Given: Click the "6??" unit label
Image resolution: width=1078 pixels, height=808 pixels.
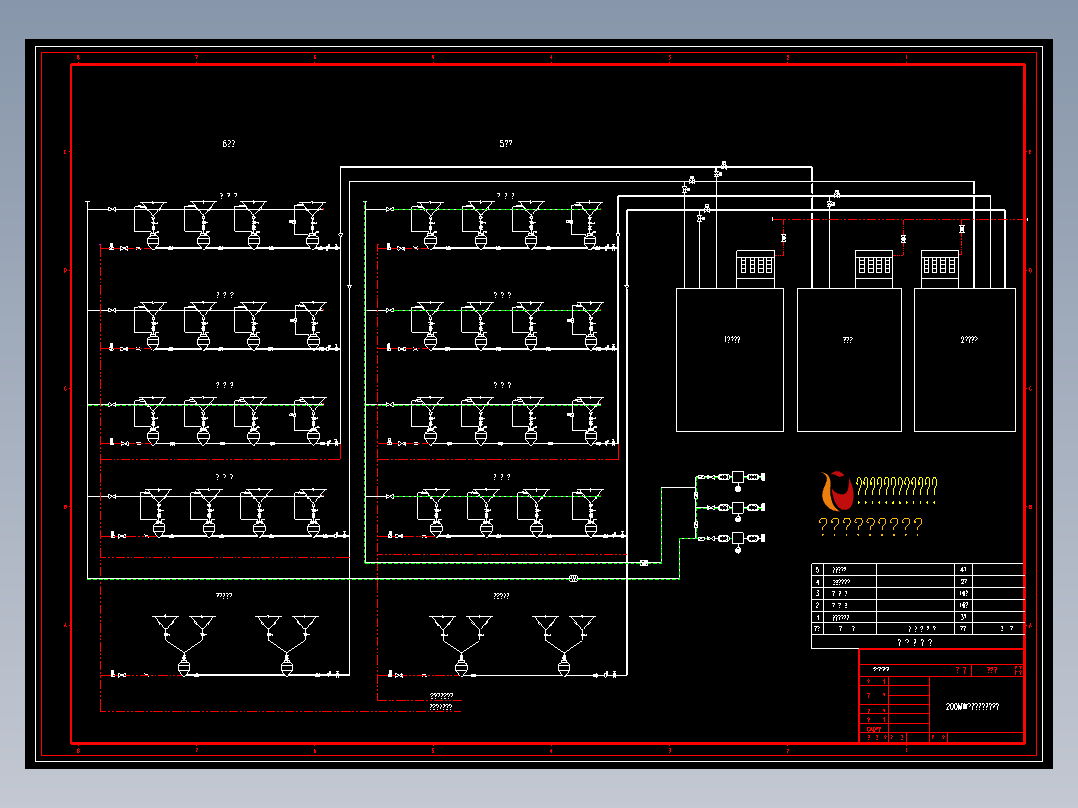Looking at the screenshot, I should coord(229,144).
